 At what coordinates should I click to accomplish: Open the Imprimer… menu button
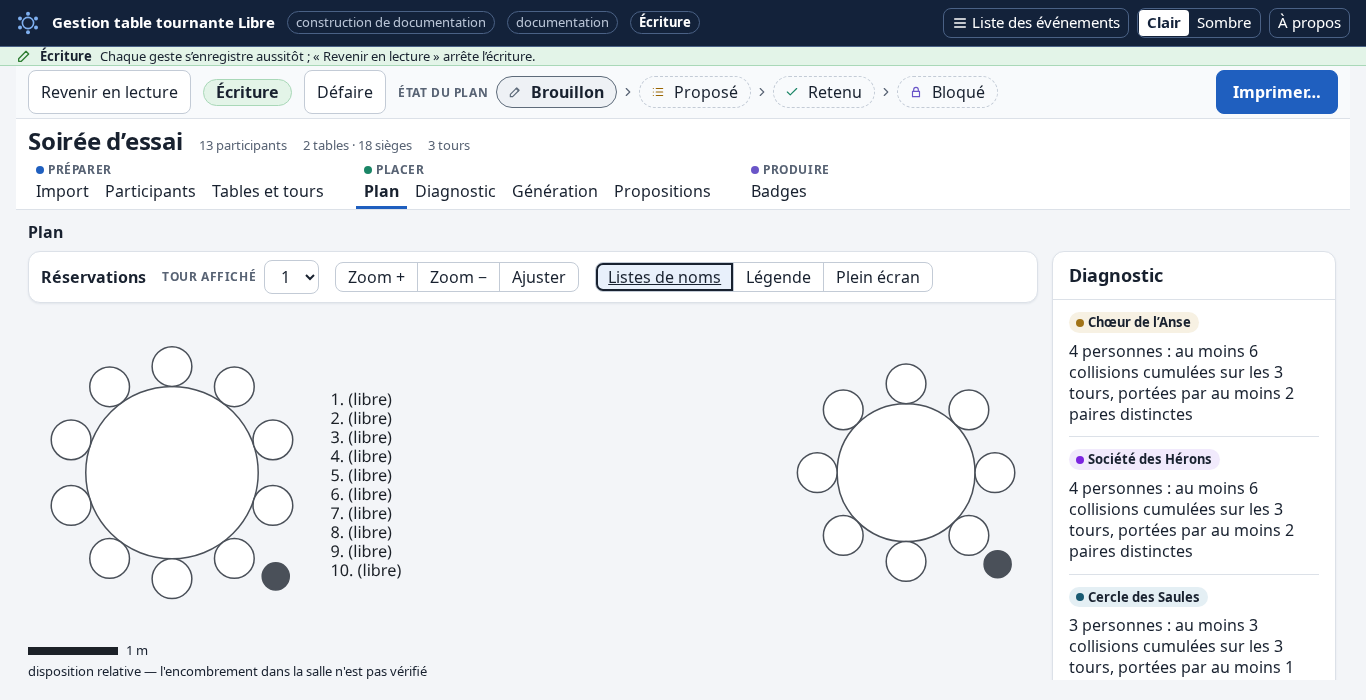pyautogui.click(x=1277, y=92)
